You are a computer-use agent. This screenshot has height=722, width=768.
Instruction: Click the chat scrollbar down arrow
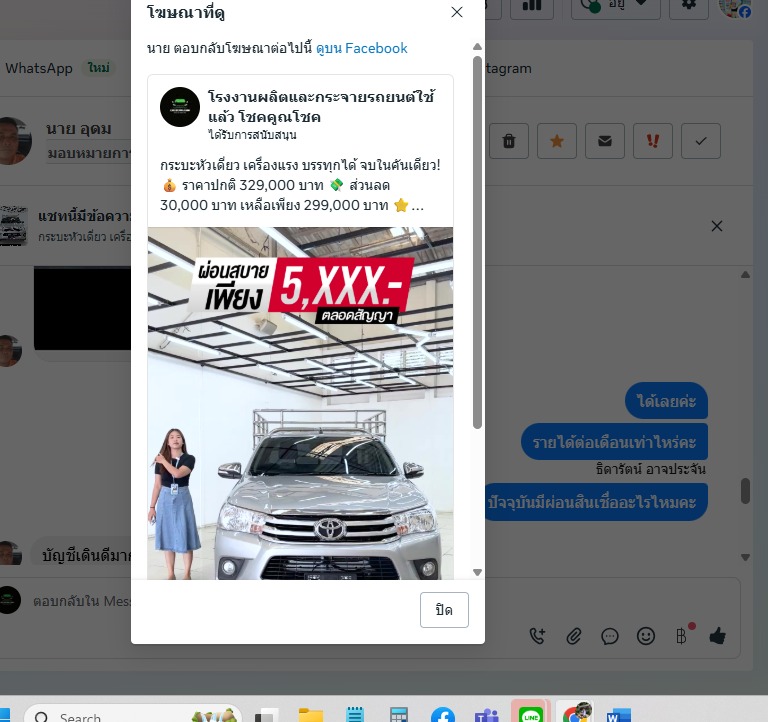click(745, 557)
